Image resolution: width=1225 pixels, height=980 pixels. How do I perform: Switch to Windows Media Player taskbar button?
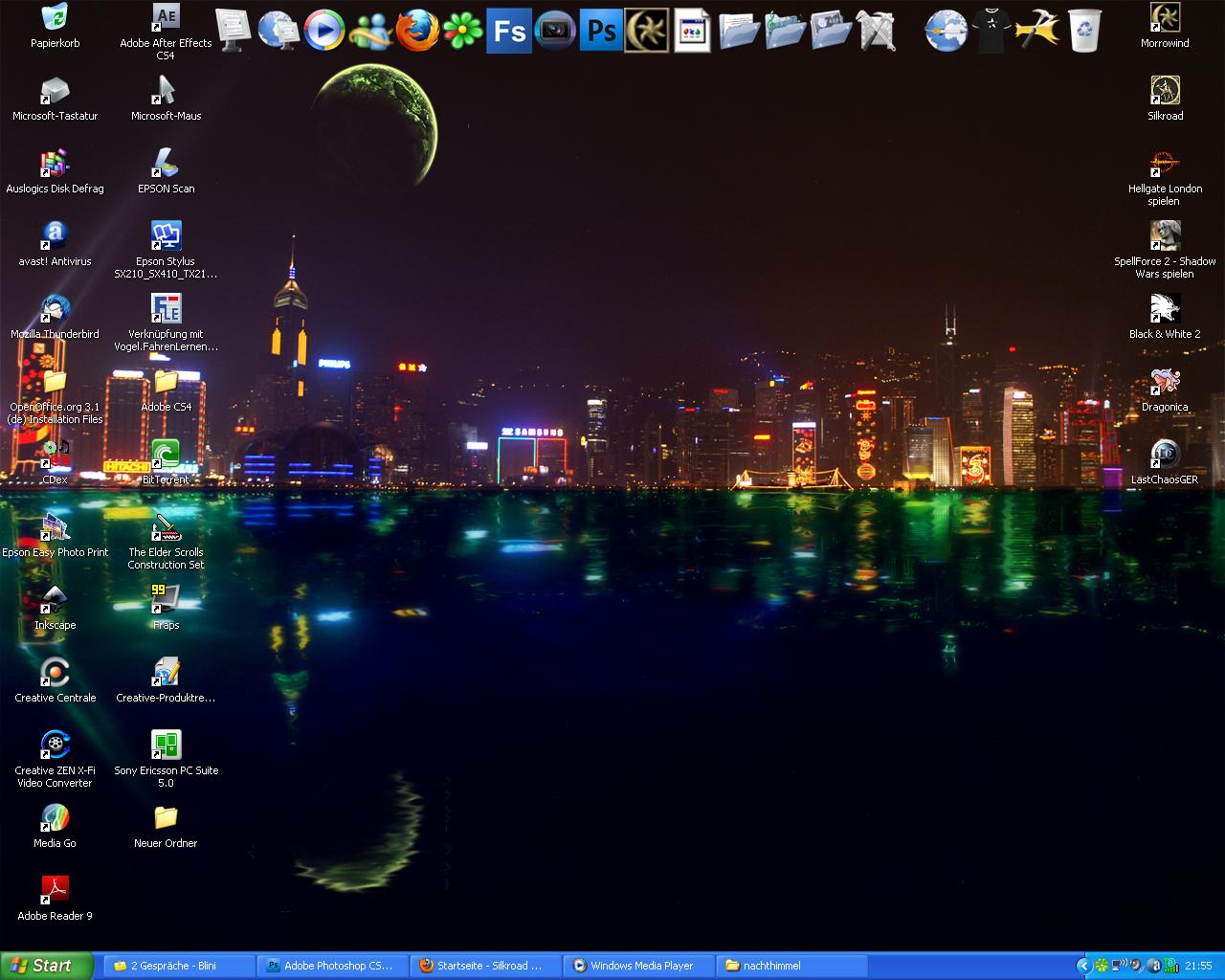point(638,966)
